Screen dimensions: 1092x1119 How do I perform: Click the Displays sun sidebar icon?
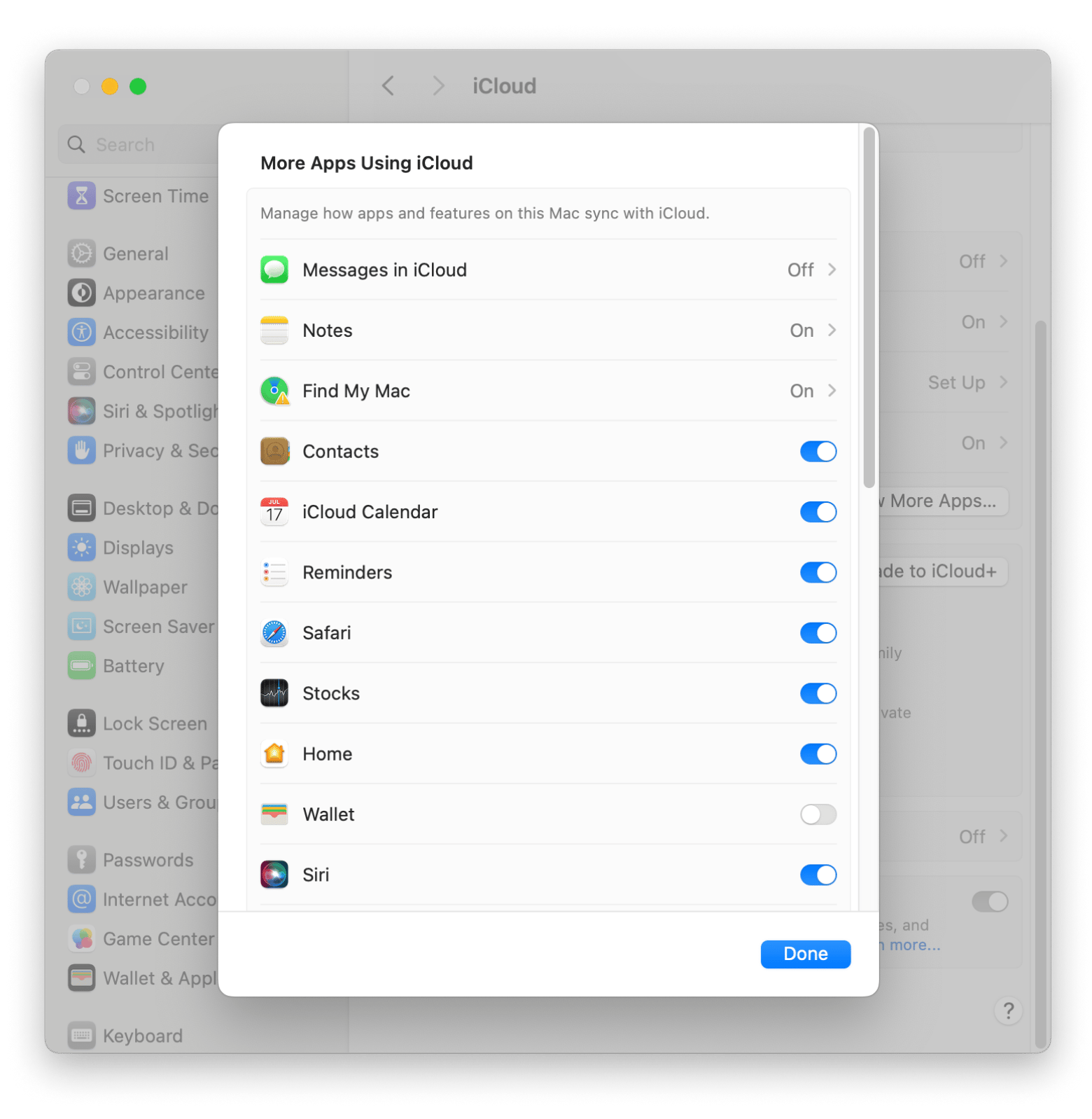81,548
